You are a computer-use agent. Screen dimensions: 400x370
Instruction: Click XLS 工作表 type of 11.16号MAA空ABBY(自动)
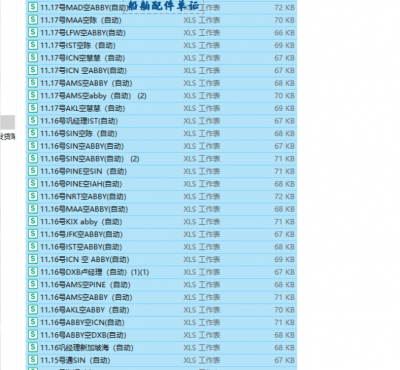coord(202,209)
